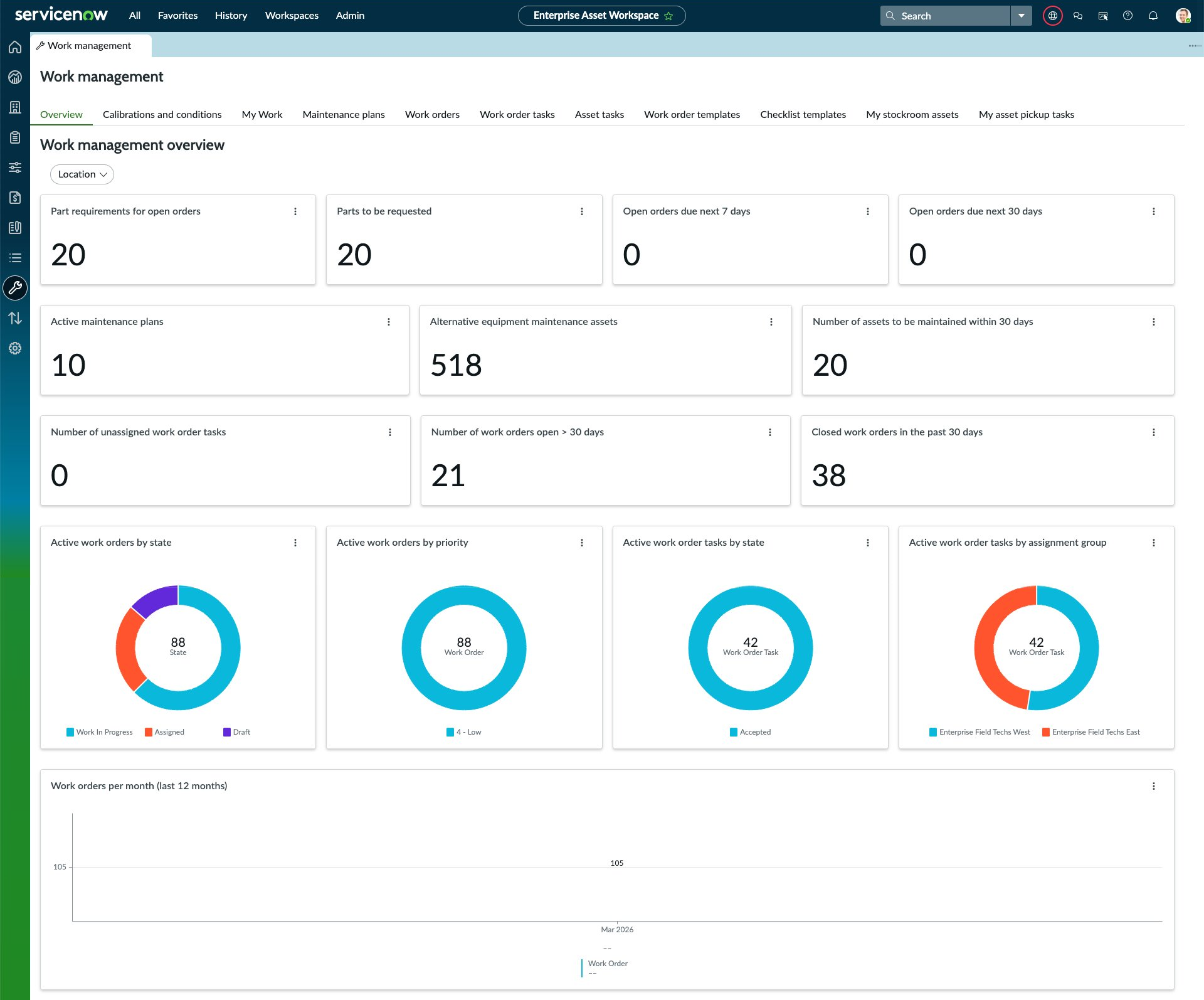Image resolution: width=1204 pixels, height=1000 pixels.
Task: Click the global Search field
Action: (x=946, y=16)
